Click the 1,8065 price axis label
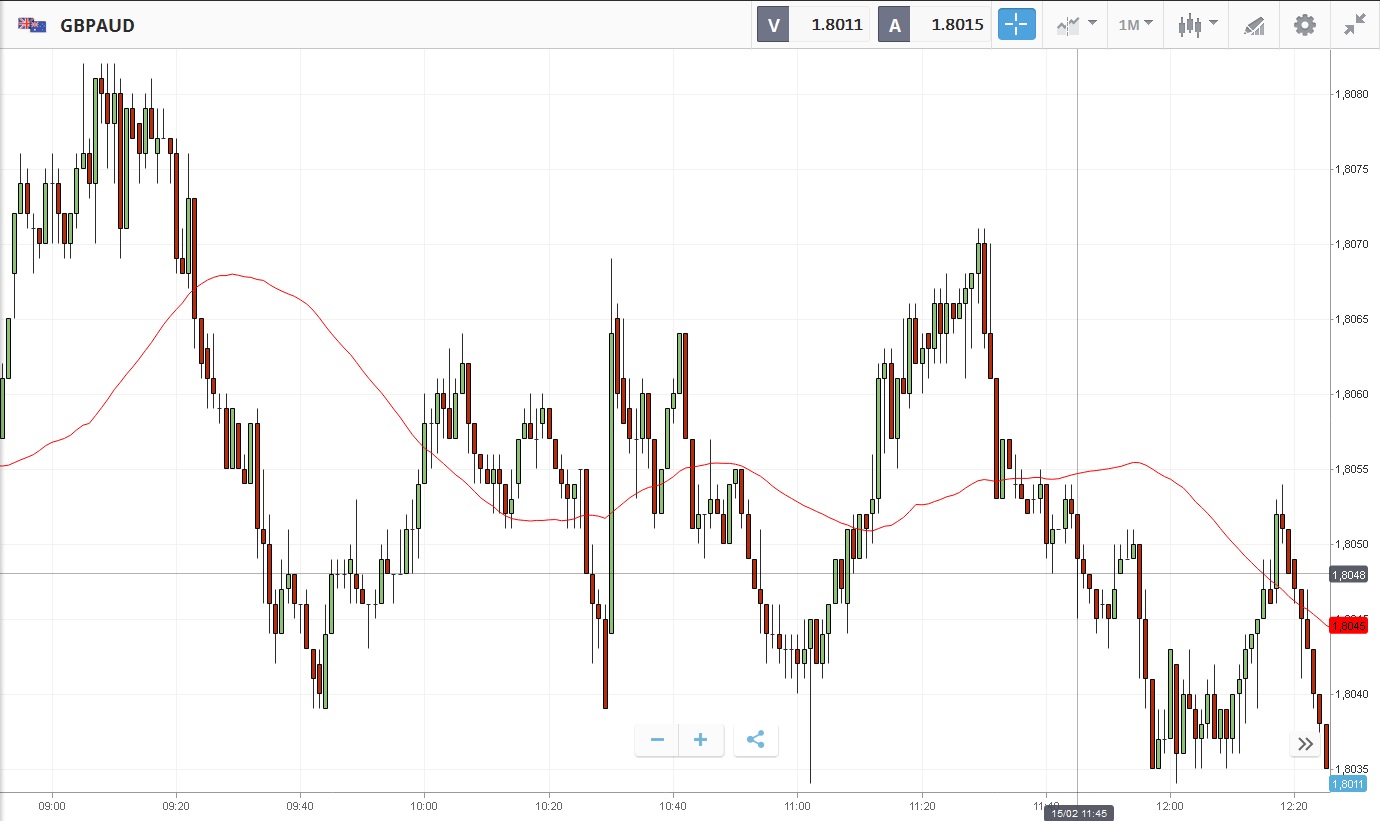 click(1351, 320)
